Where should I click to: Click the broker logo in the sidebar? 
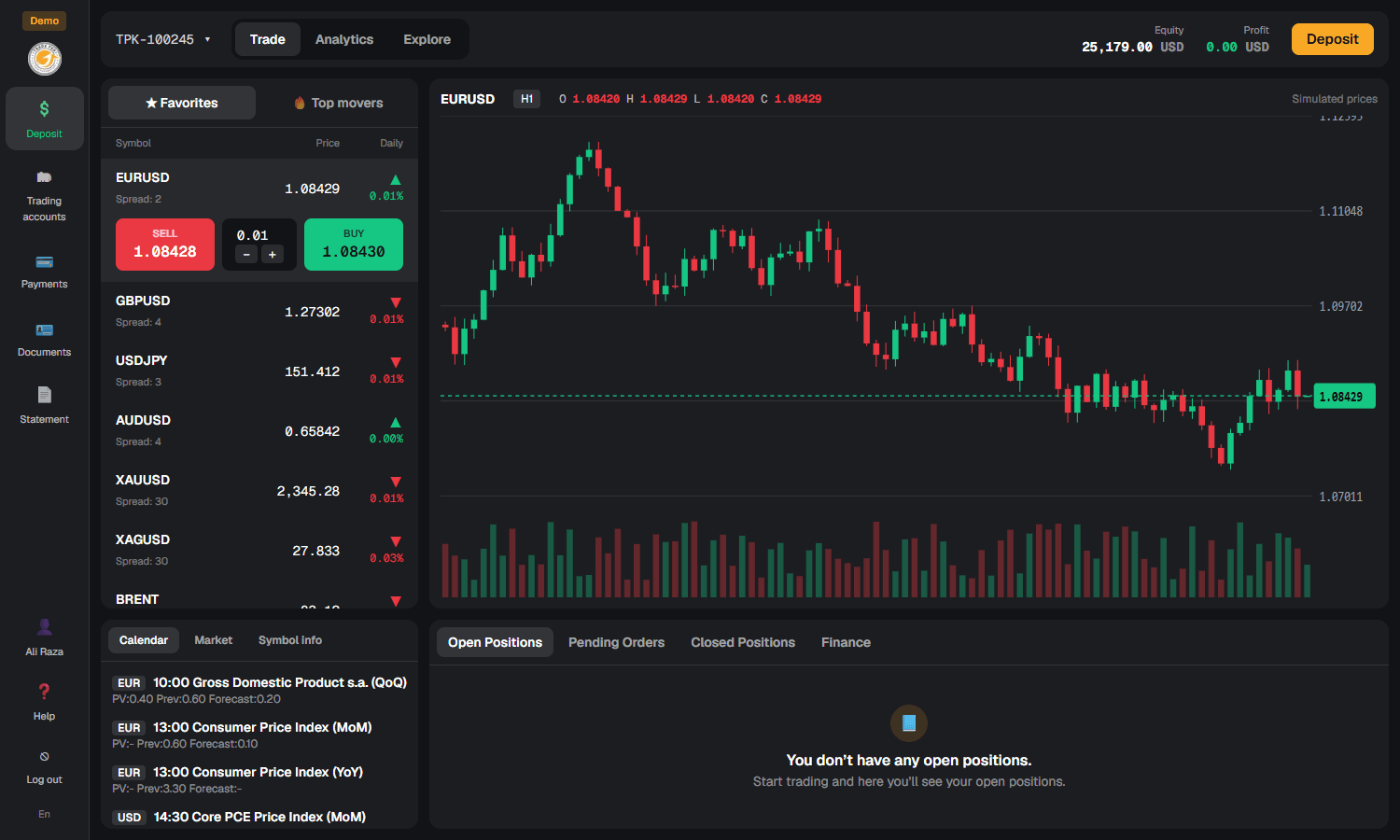coord(44,60)
